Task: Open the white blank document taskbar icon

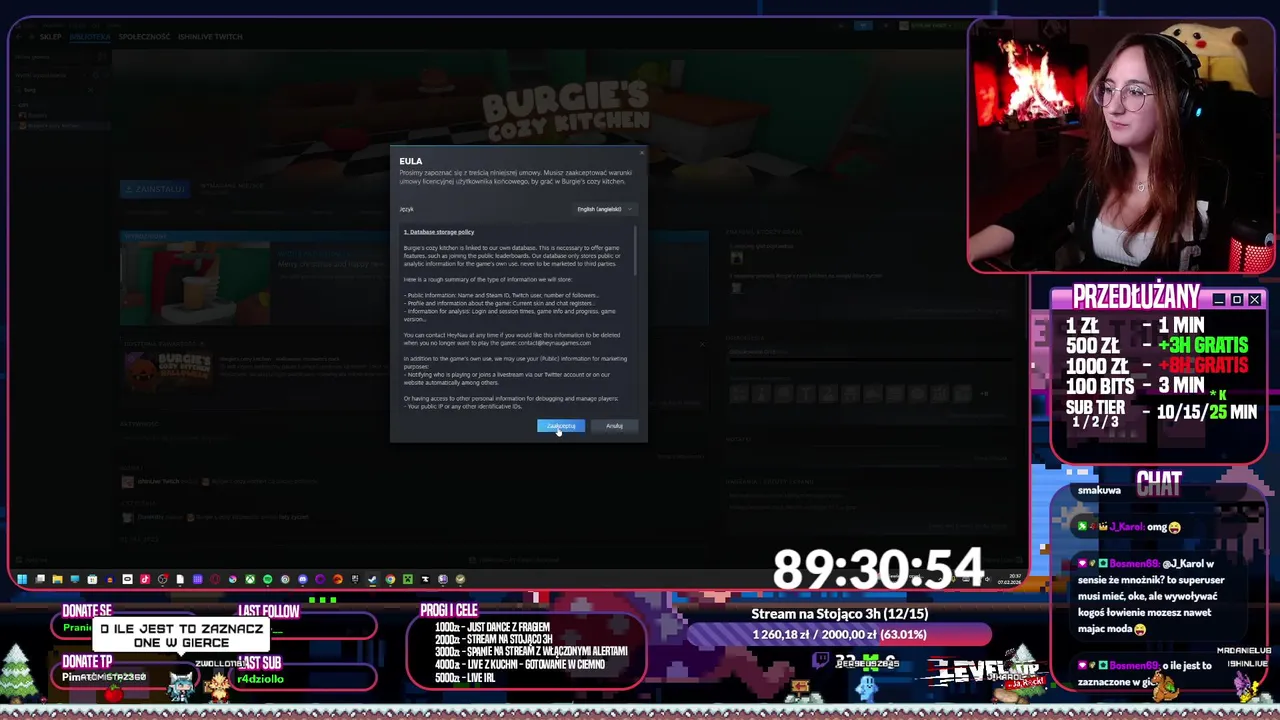Action: 180,579
